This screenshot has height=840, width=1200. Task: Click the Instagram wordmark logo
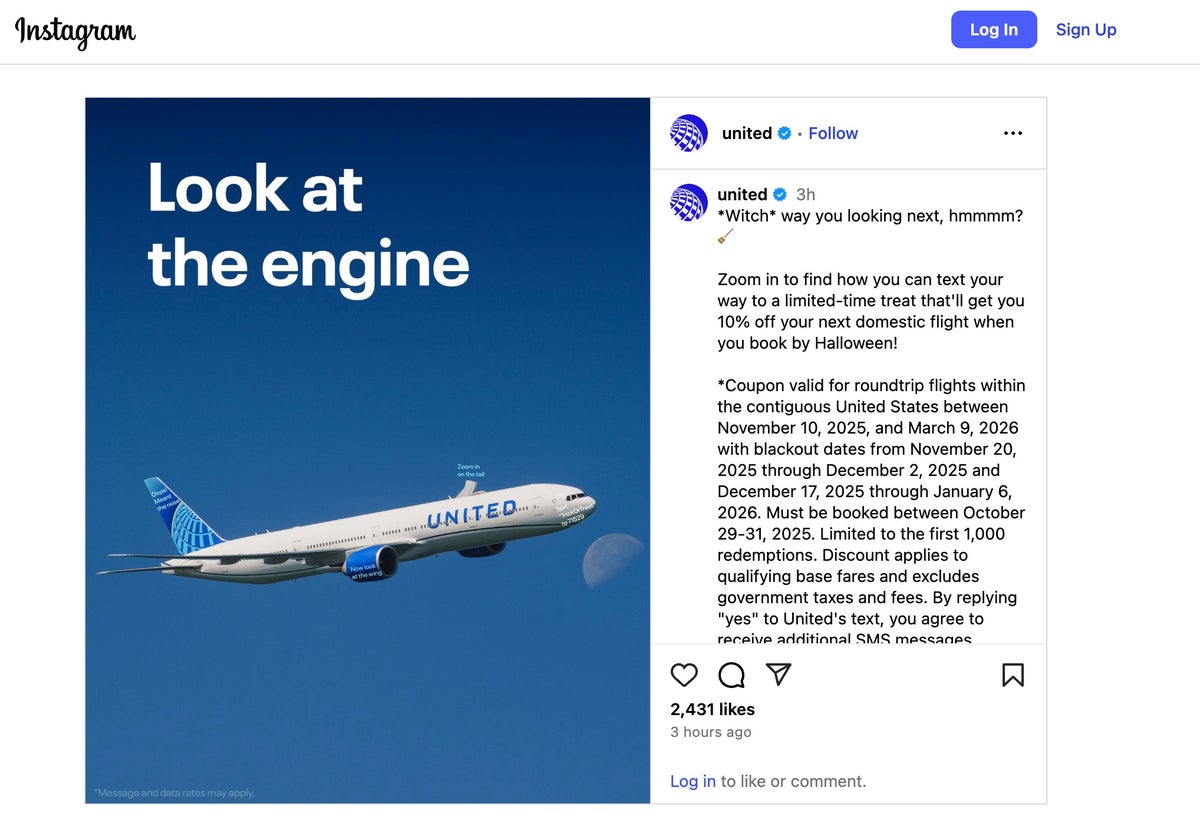click(x=75, y=31)
